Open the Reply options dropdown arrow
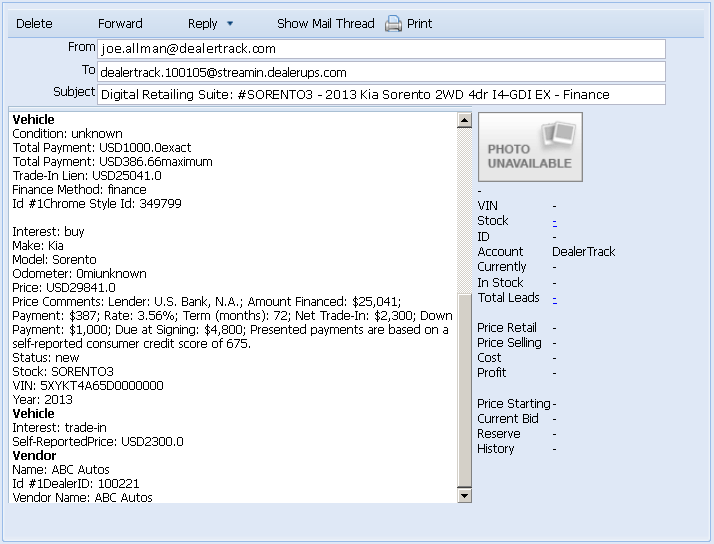 tap(230, 23)
